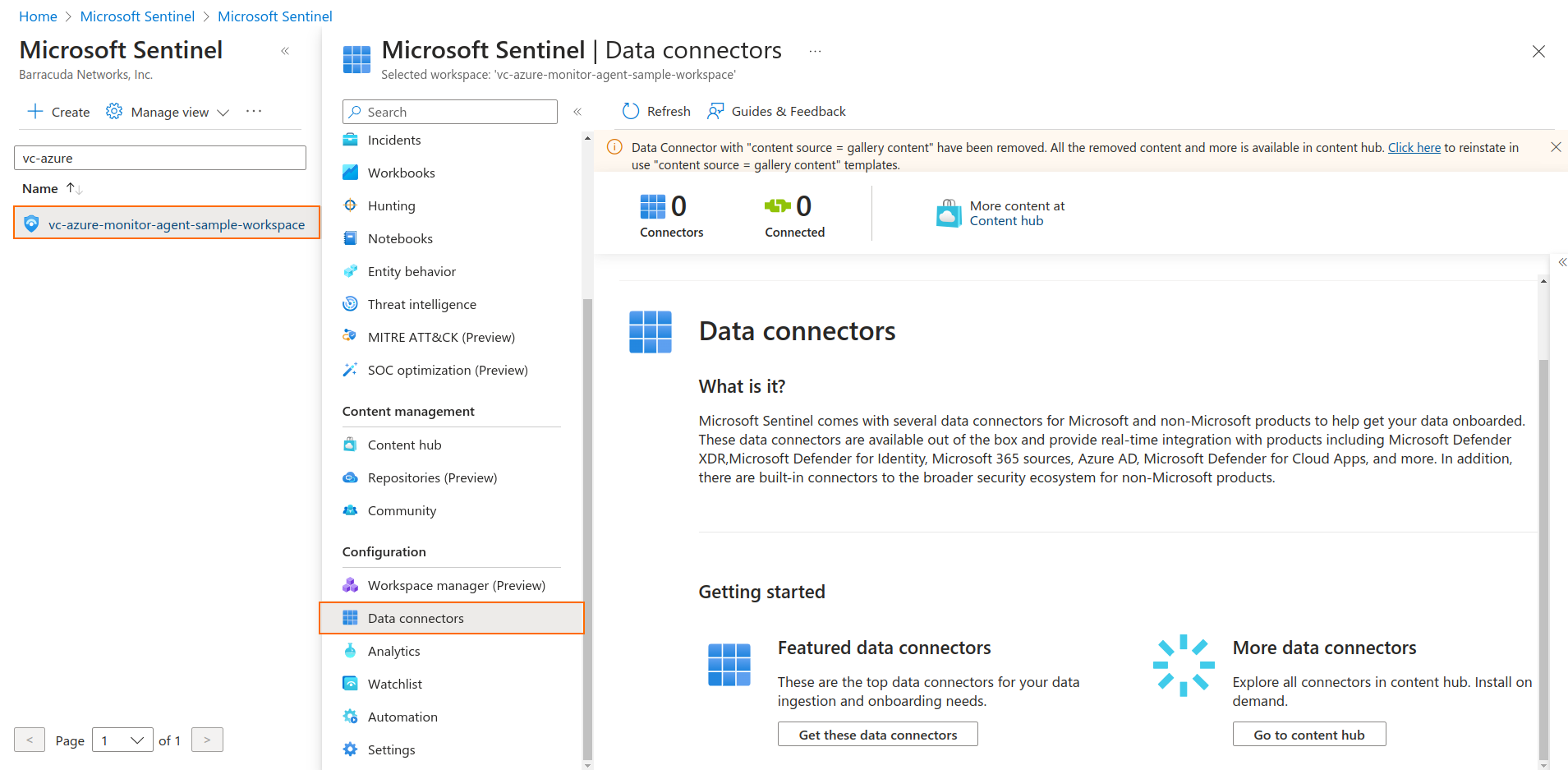Screen dimensions: 1568x770
Task: Click the workspace shield icon
Action: [31, 224]
